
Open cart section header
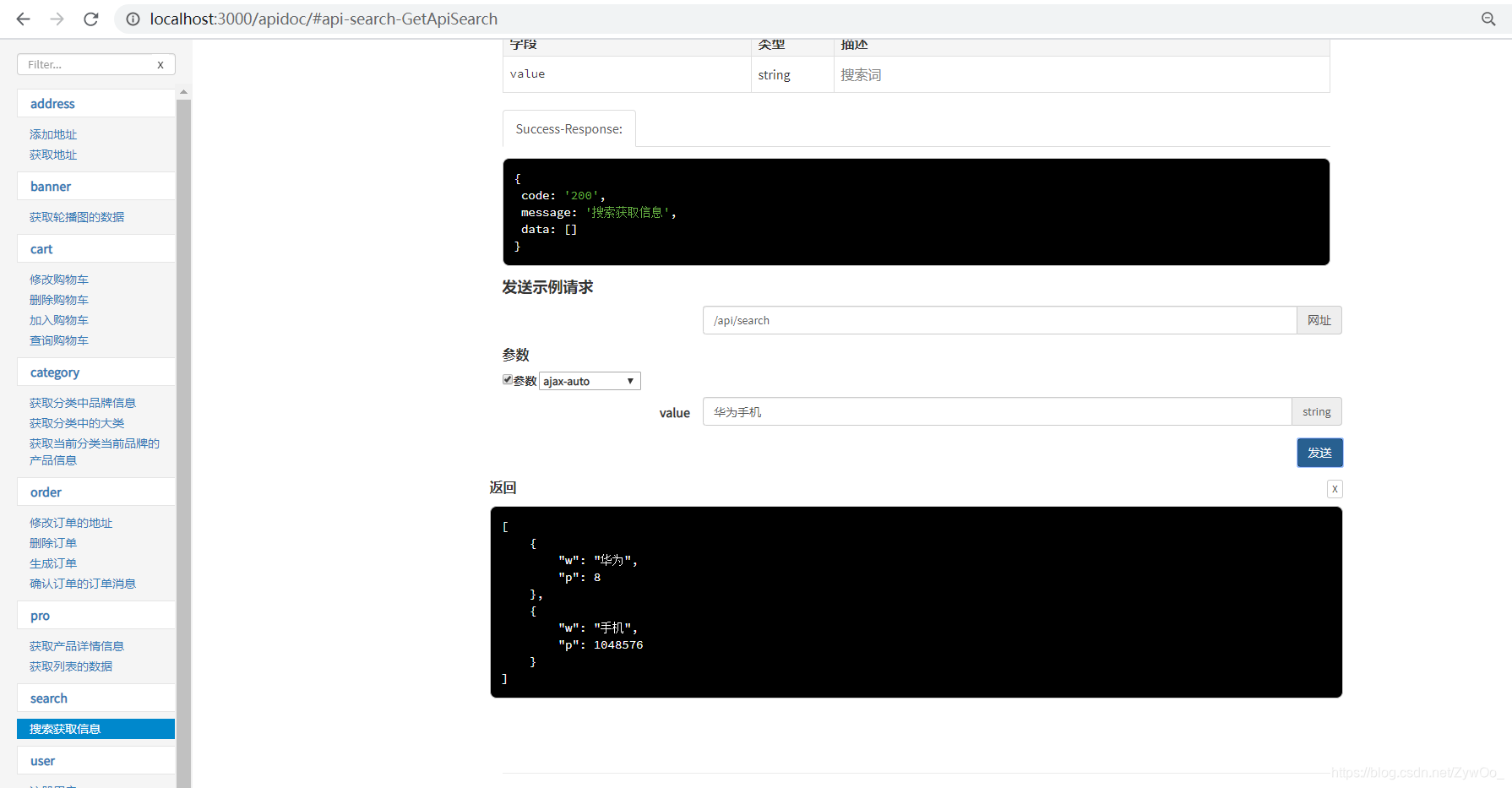96,249
